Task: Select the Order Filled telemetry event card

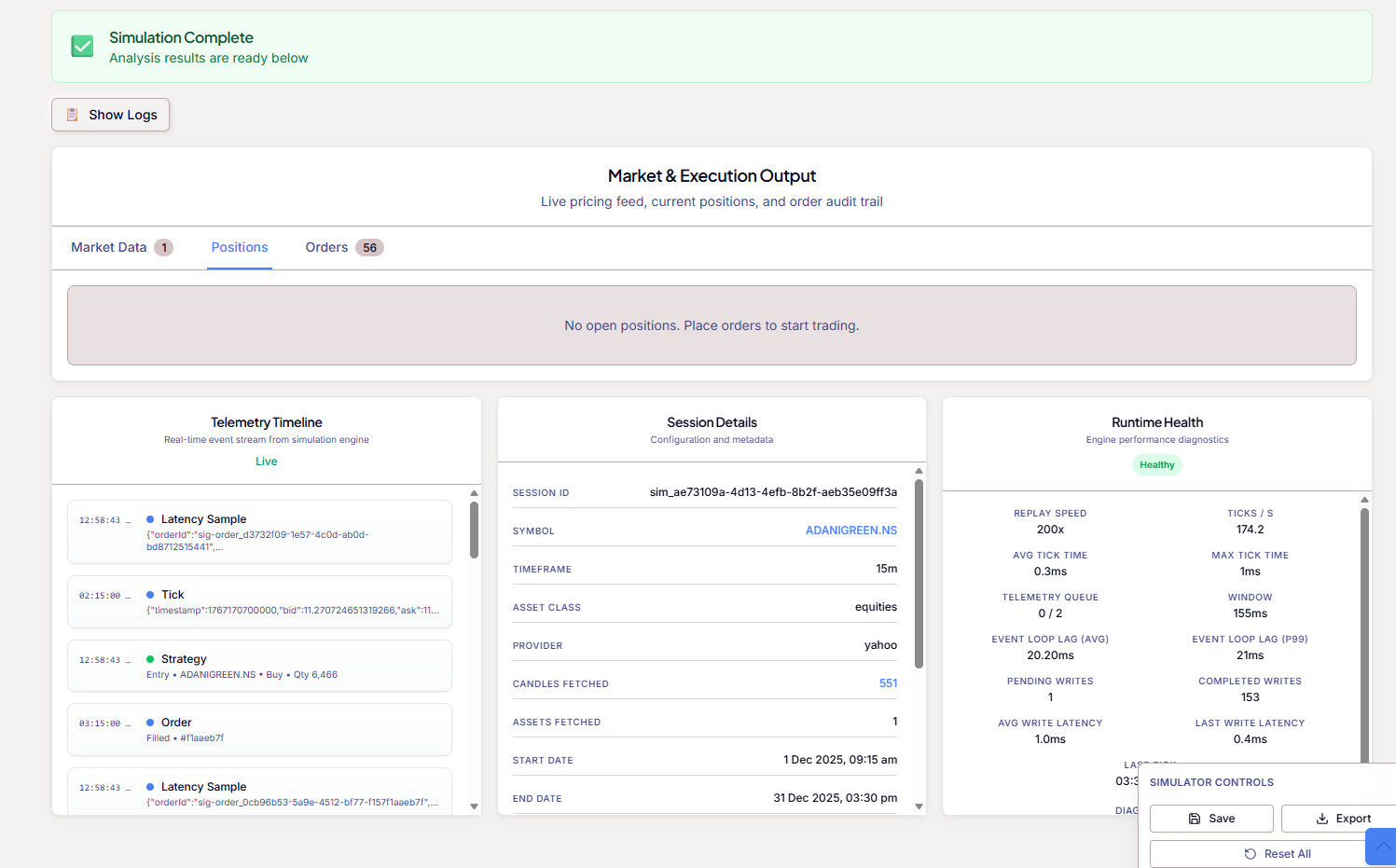Action: [259, 729]
